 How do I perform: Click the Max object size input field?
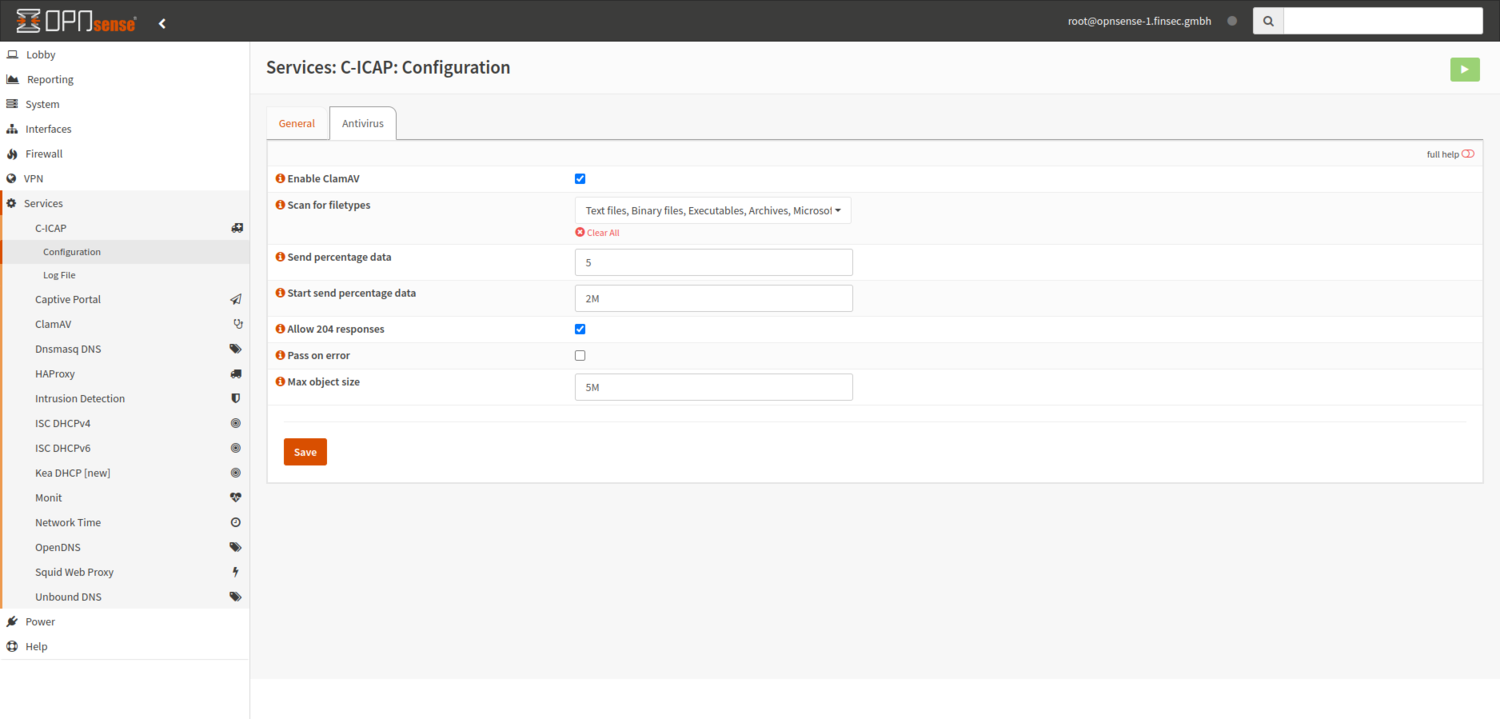(713, 387)
